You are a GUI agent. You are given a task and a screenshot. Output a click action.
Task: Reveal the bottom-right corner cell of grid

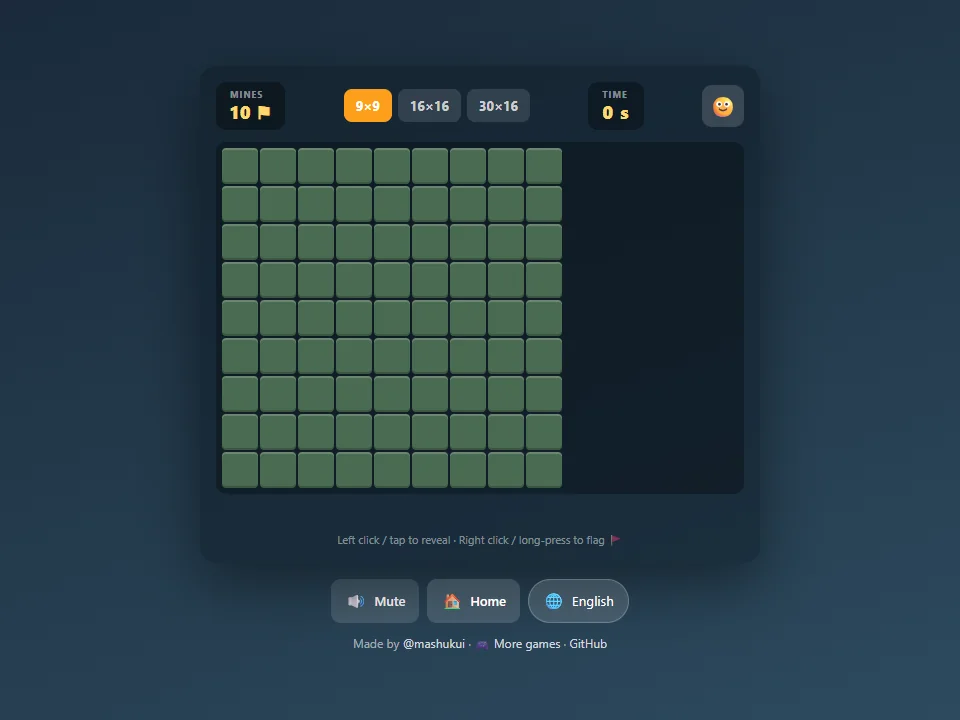point(544,470)
